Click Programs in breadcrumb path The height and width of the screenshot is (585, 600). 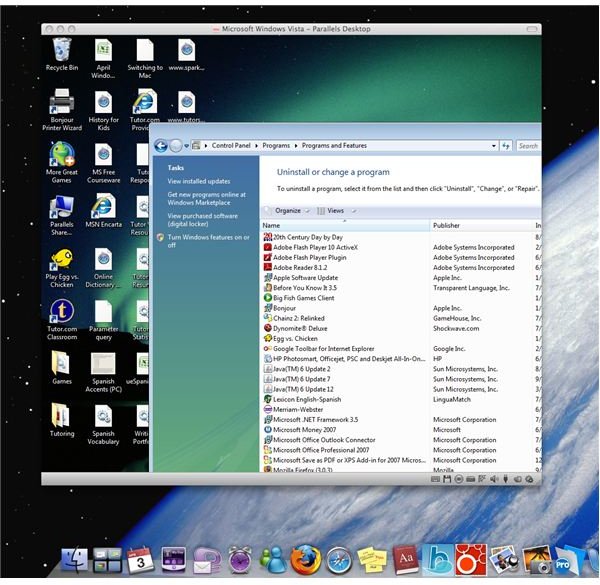coord(276,146)
